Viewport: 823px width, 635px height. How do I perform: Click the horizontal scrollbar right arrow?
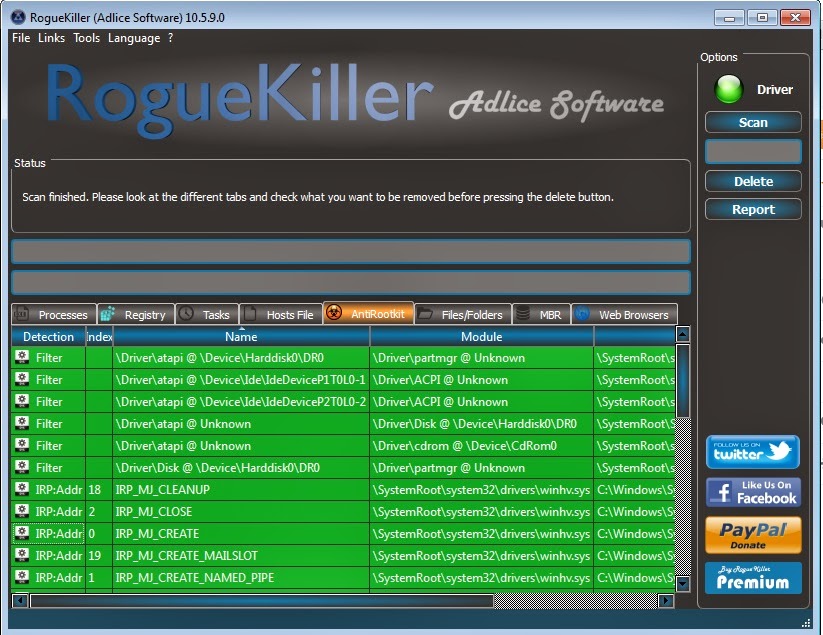(666, 600)
